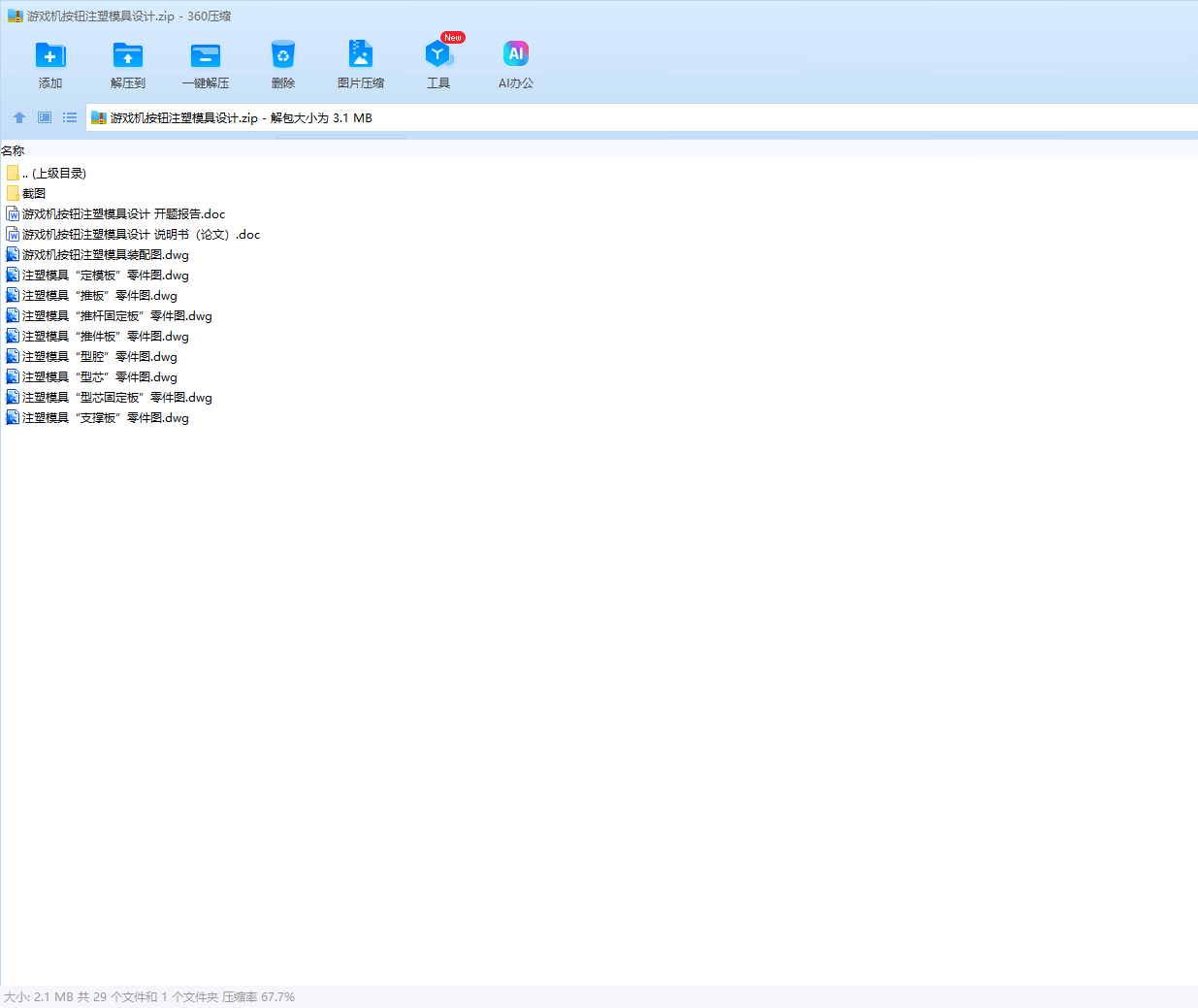Click the 一键解压 one-click extract icon
Viewport: 1198px width, 1008px height.
[x=206, y=55]
